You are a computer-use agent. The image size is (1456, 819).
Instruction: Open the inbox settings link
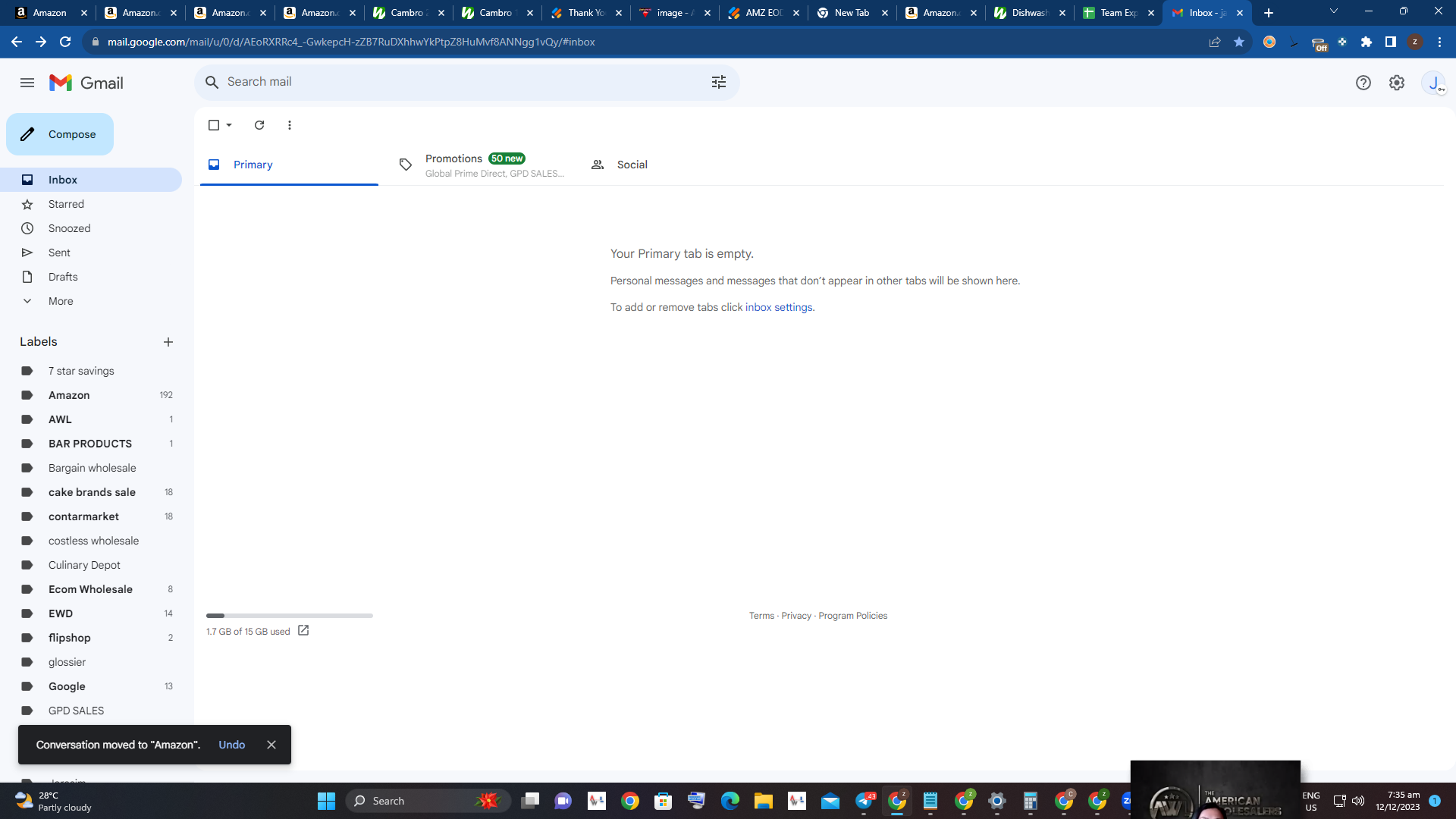coord(779,307)
